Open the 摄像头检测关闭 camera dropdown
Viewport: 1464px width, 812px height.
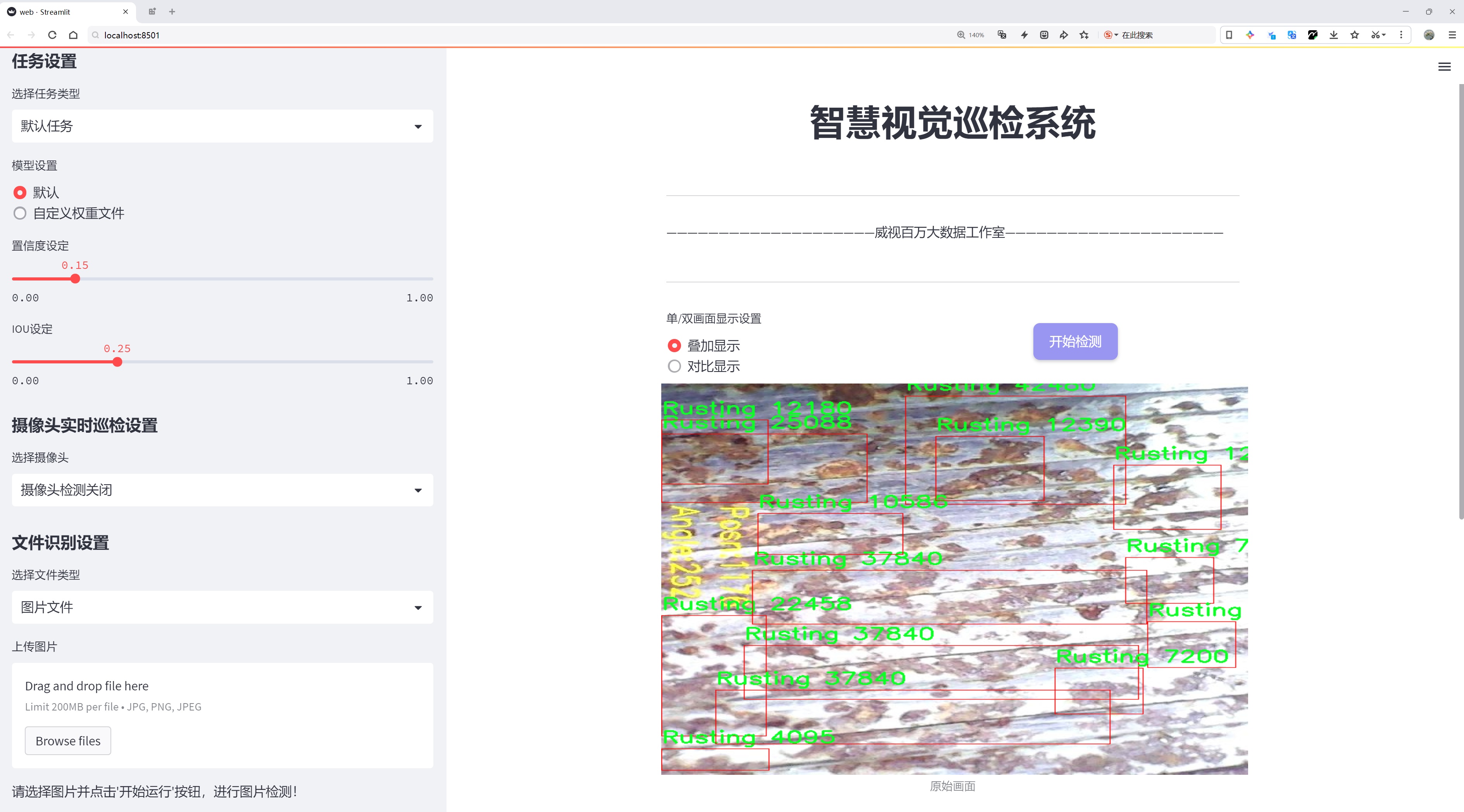[222, 490]
